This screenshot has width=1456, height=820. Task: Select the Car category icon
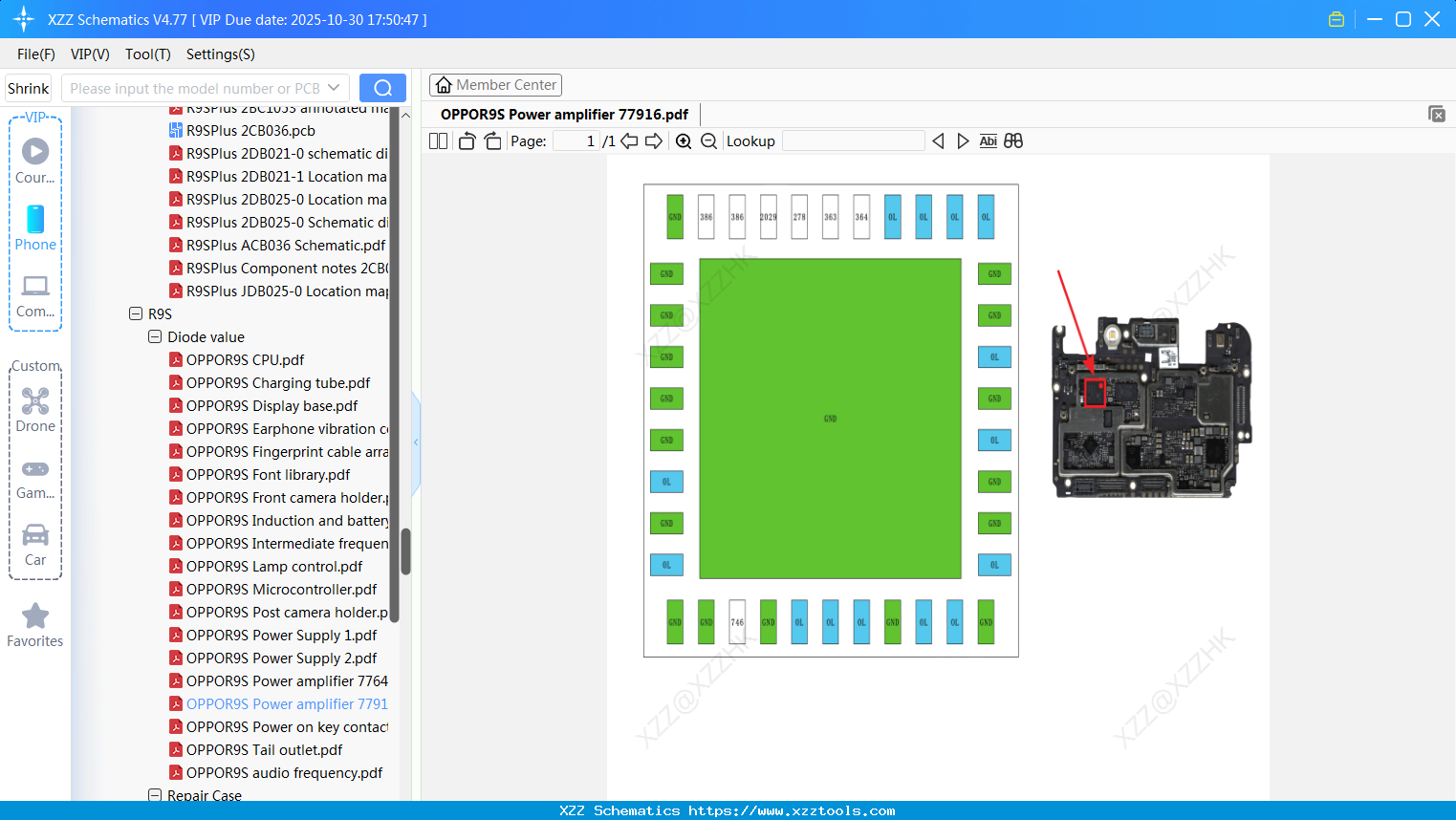tap(35, 545)
